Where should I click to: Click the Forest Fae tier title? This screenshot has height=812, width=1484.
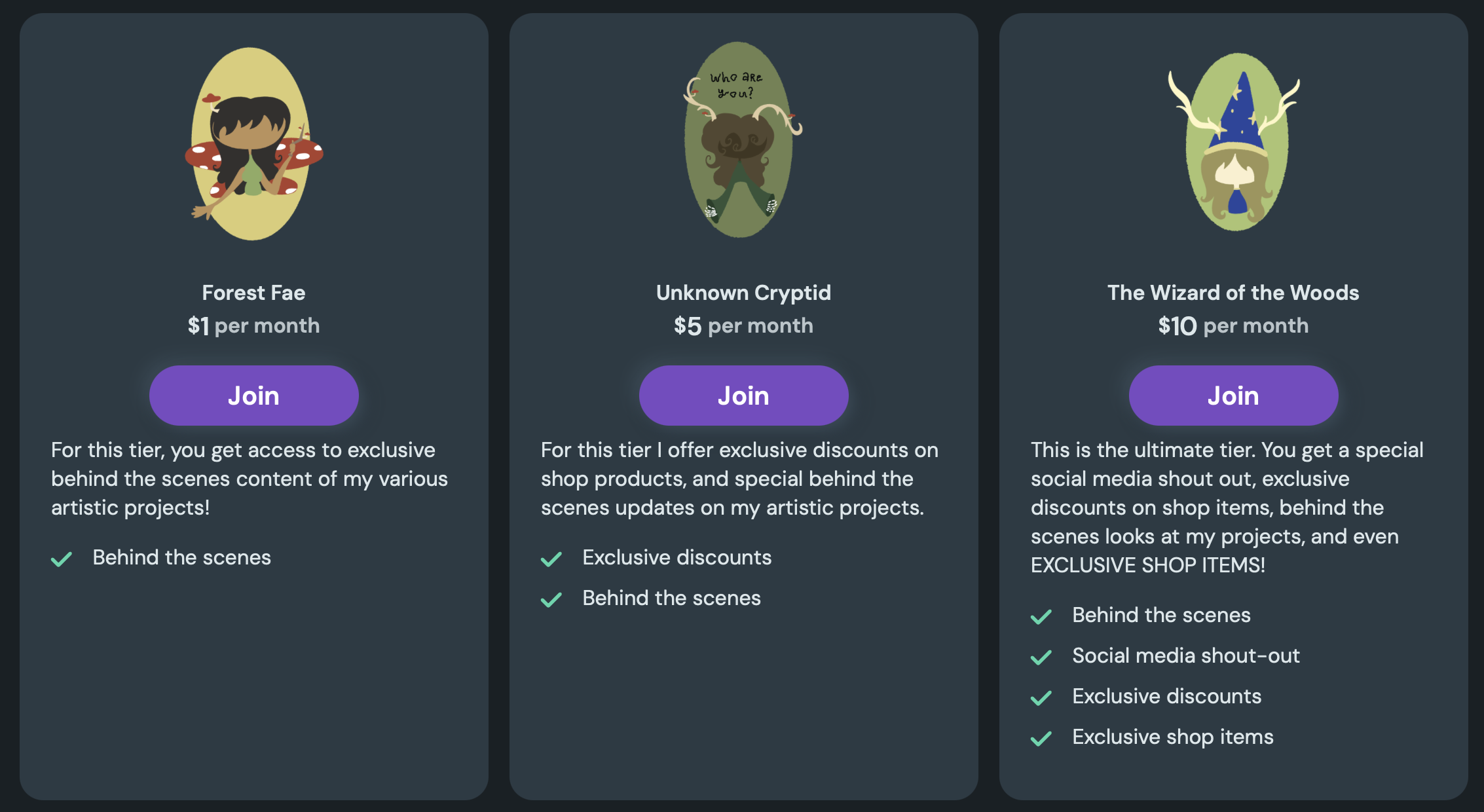pos(253,293)
